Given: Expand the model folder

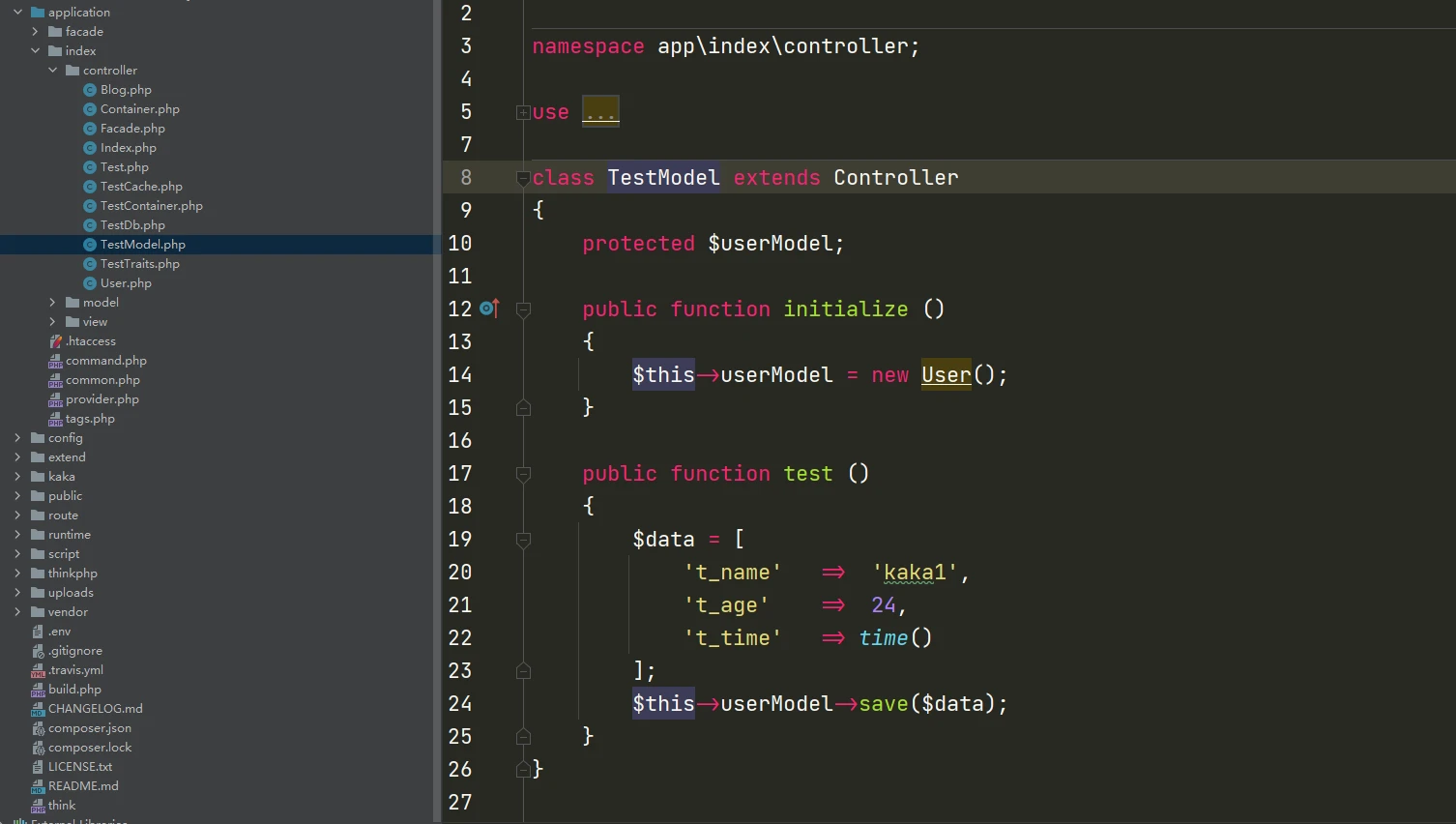Looking at the screenshot, I should click(52, 303).
